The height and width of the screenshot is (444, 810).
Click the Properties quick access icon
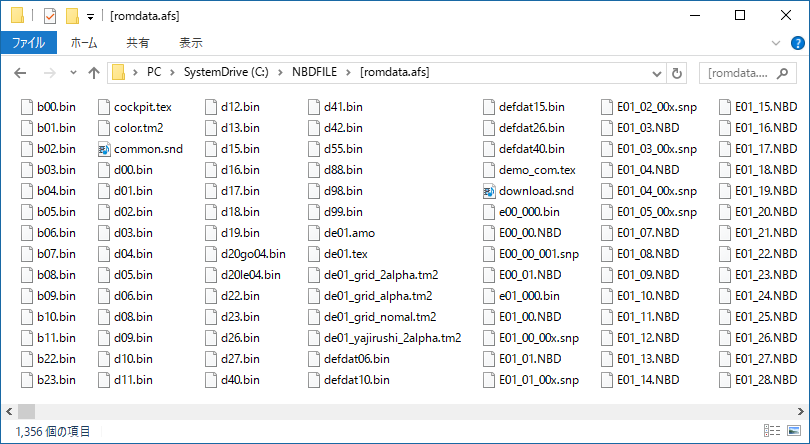pos(50,16)
